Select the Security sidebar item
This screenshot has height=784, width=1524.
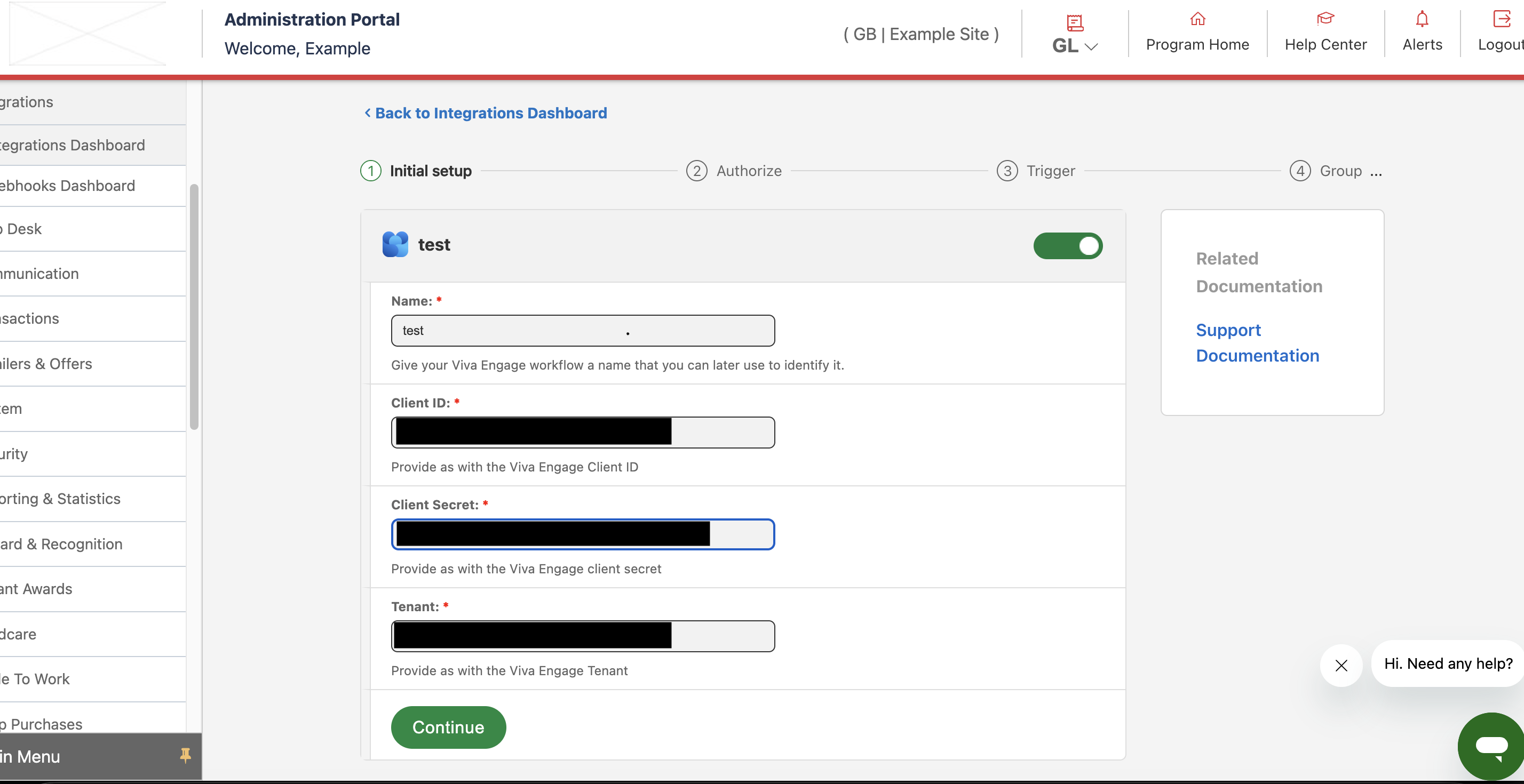tap(93, 454)
